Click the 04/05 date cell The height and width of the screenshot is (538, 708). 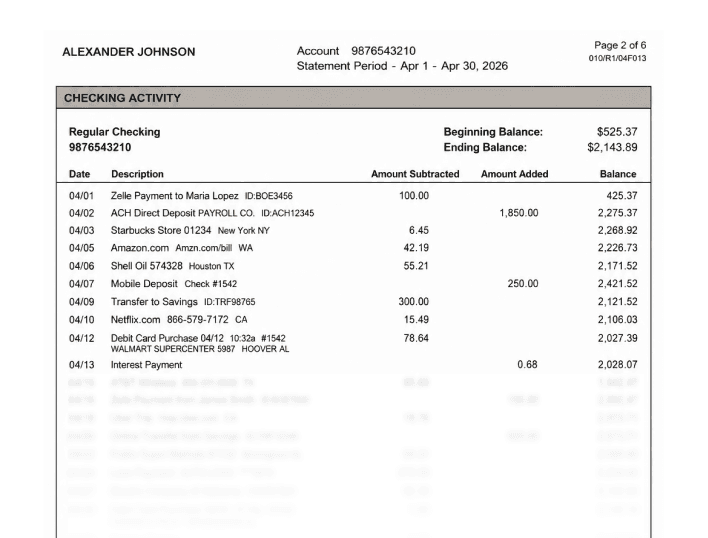[x=82, y=248]
